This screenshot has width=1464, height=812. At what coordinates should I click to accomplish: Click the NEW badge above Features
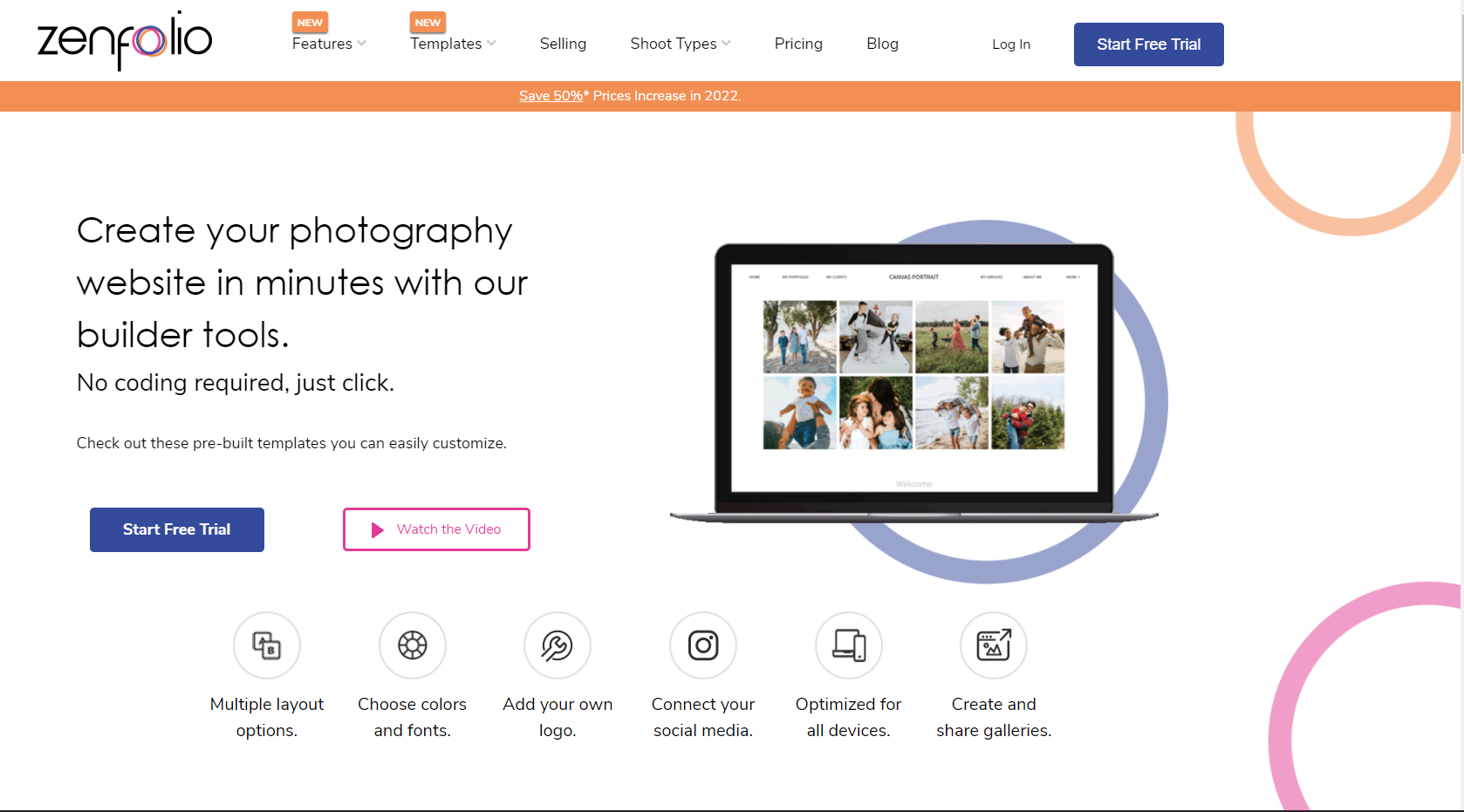(x=310, y=23)
